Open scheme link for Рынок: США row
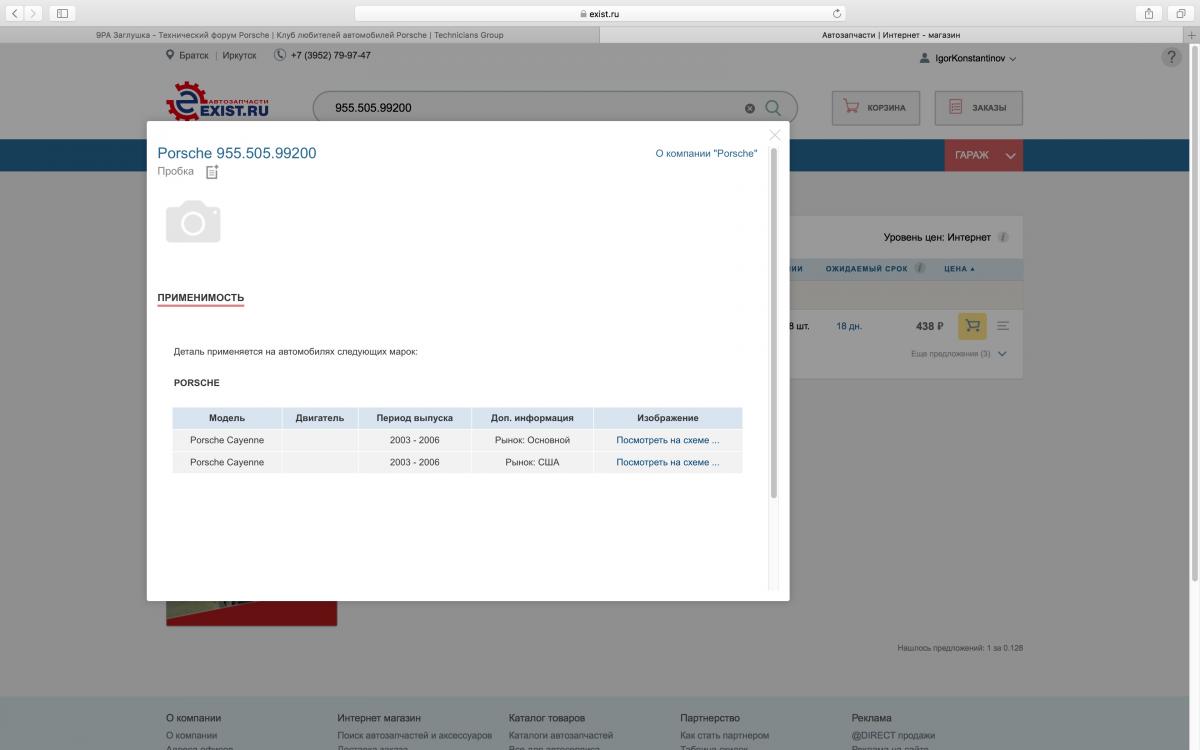The height and width of the screenshot is (750, 1200). (667, 462)
